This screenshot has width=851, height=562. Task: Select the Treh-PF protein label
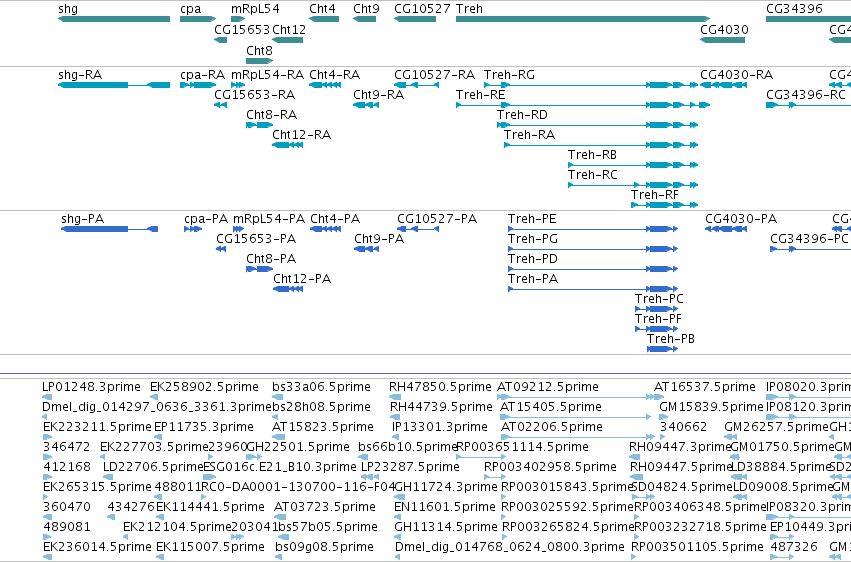click(658, 319)
